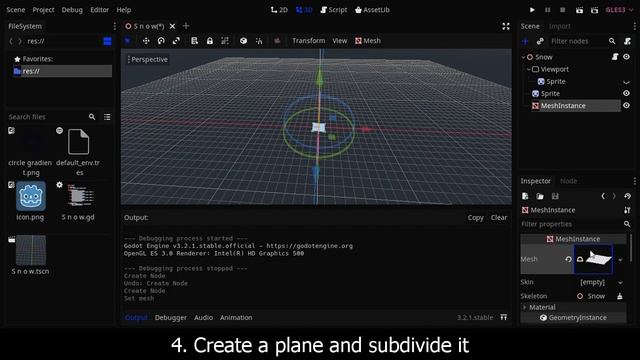Screen dimensions: 640x360
Task: Open the Debugger bottom panel
Action: pyautogui.click(x=171, y=318)
